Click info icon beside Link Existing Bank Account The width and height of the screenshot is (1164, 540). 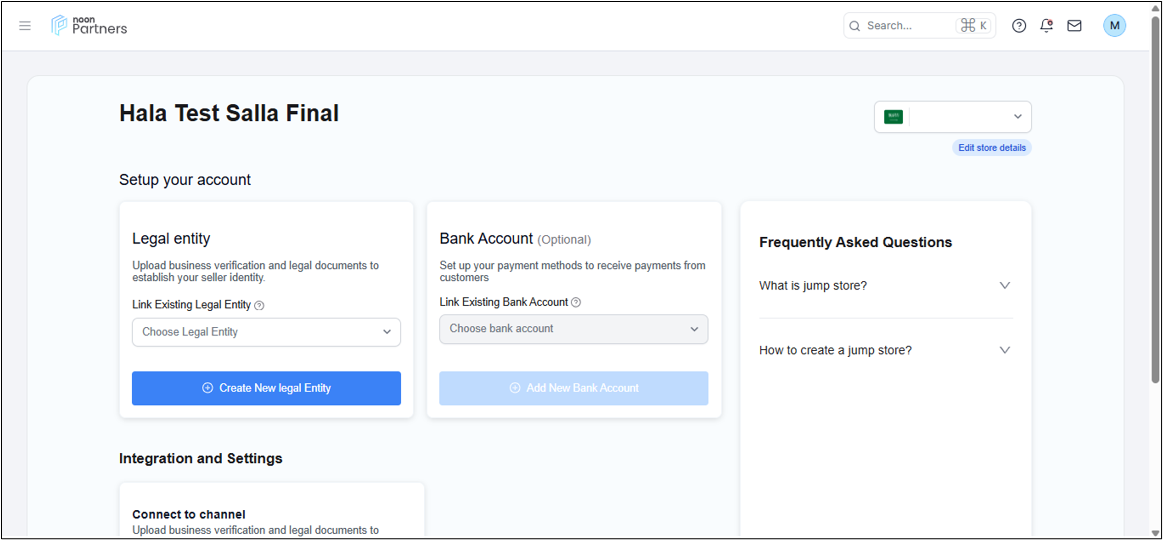(x=576, y=302)
